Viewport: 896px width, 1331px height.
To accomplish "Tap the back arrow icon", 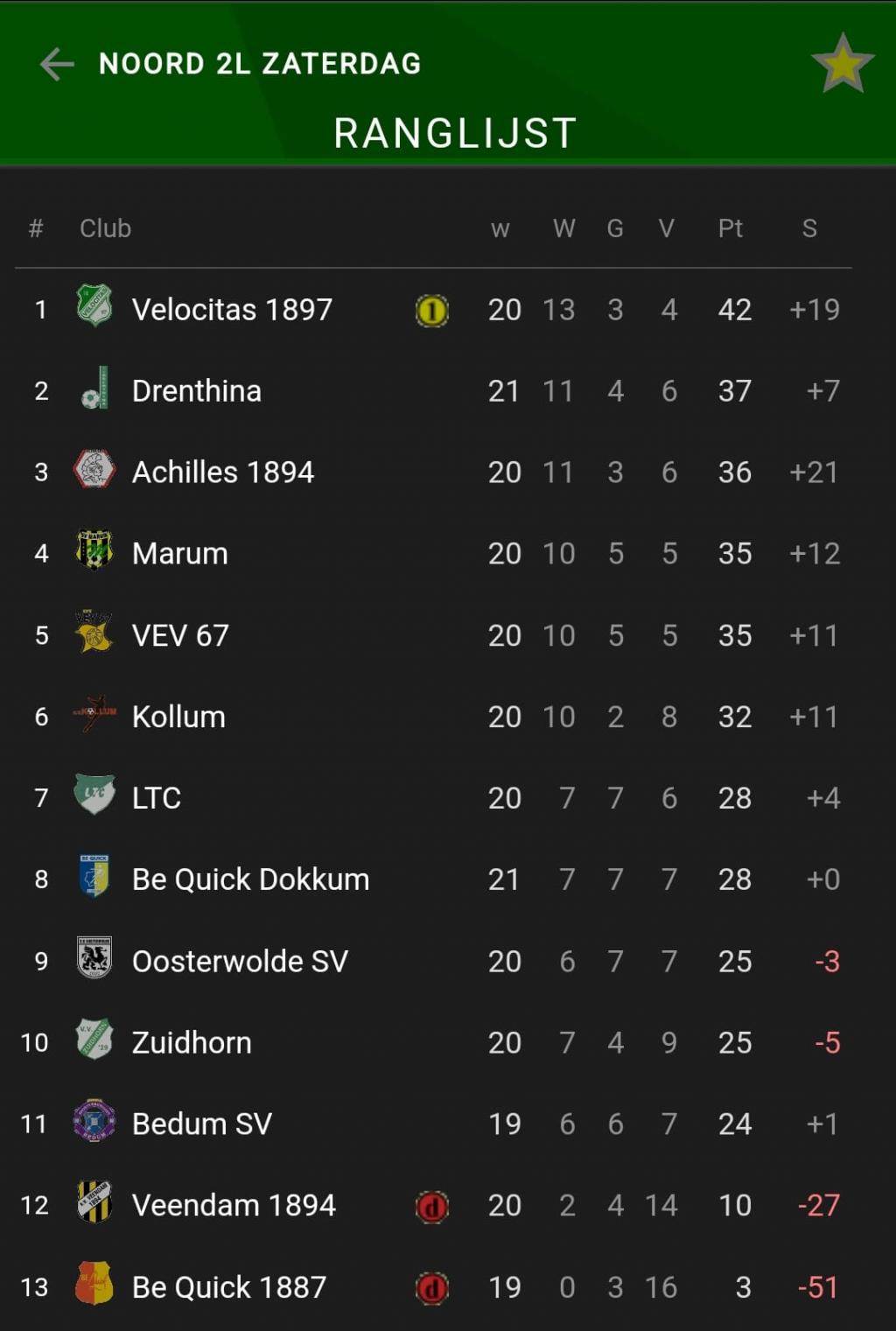I will pyautogui.click(x=57, y=64).
